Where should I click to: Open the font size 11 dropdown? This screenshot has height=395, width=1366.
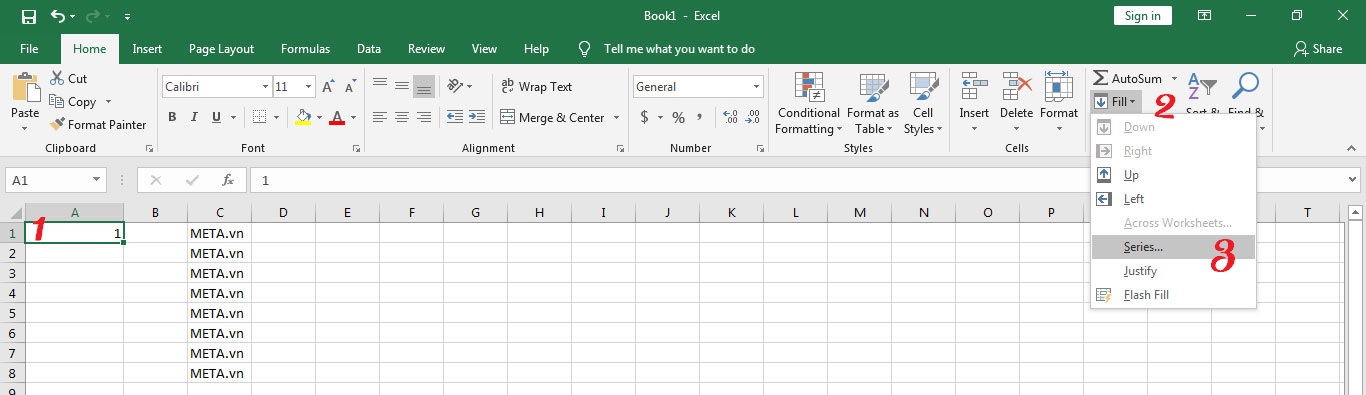[309, 87]
